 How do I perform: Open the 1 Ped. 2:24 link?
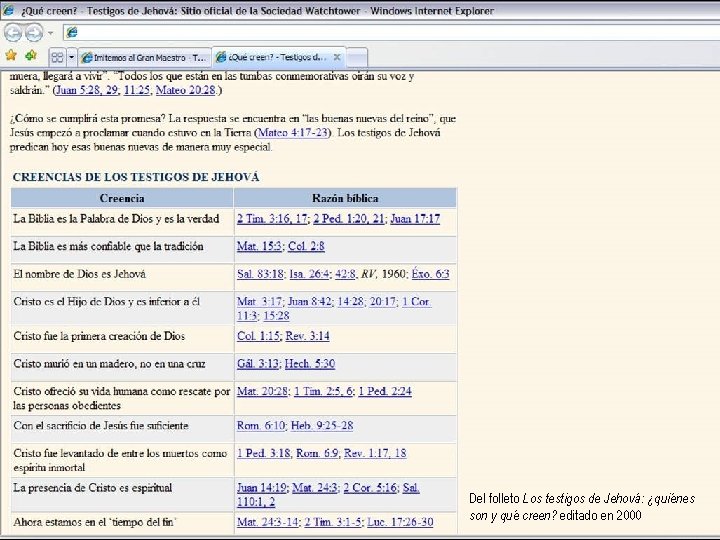tap(385, 391)
